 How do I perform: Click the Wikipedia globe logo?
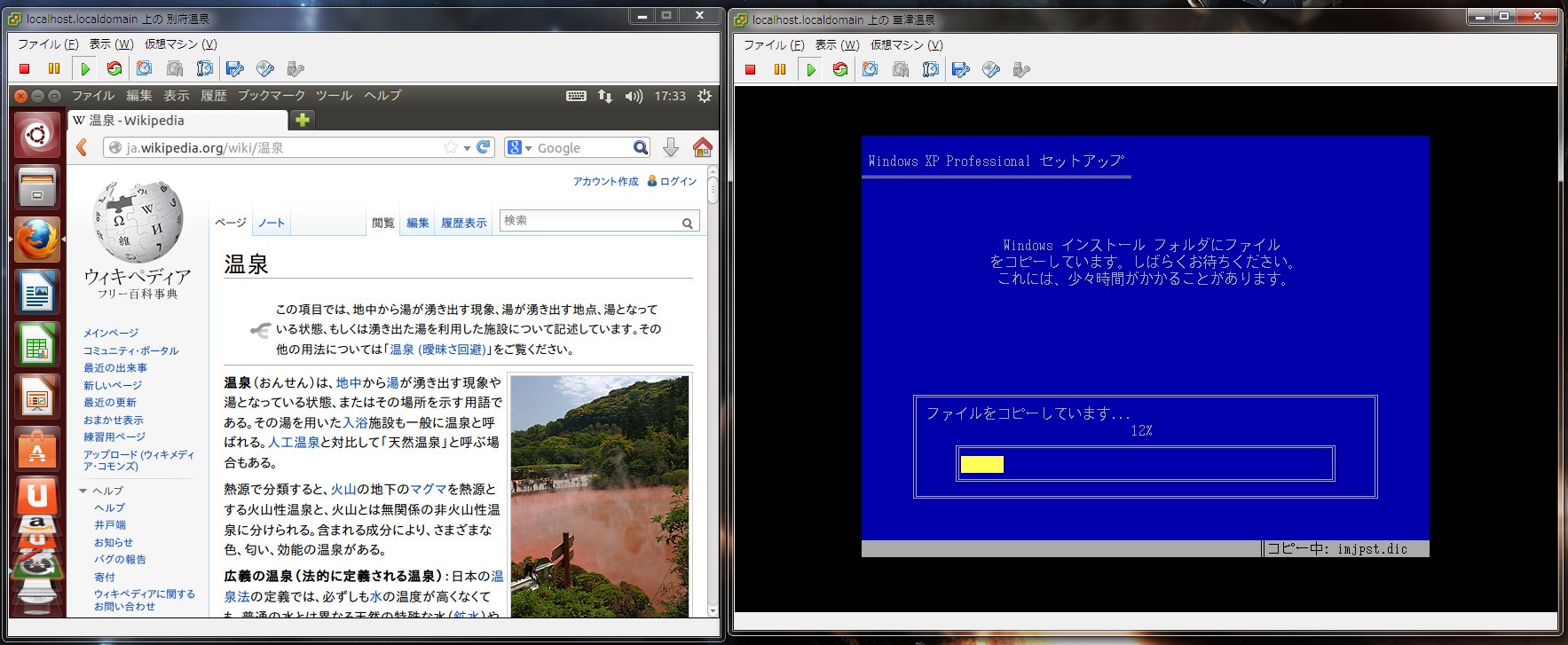point(138,222)
